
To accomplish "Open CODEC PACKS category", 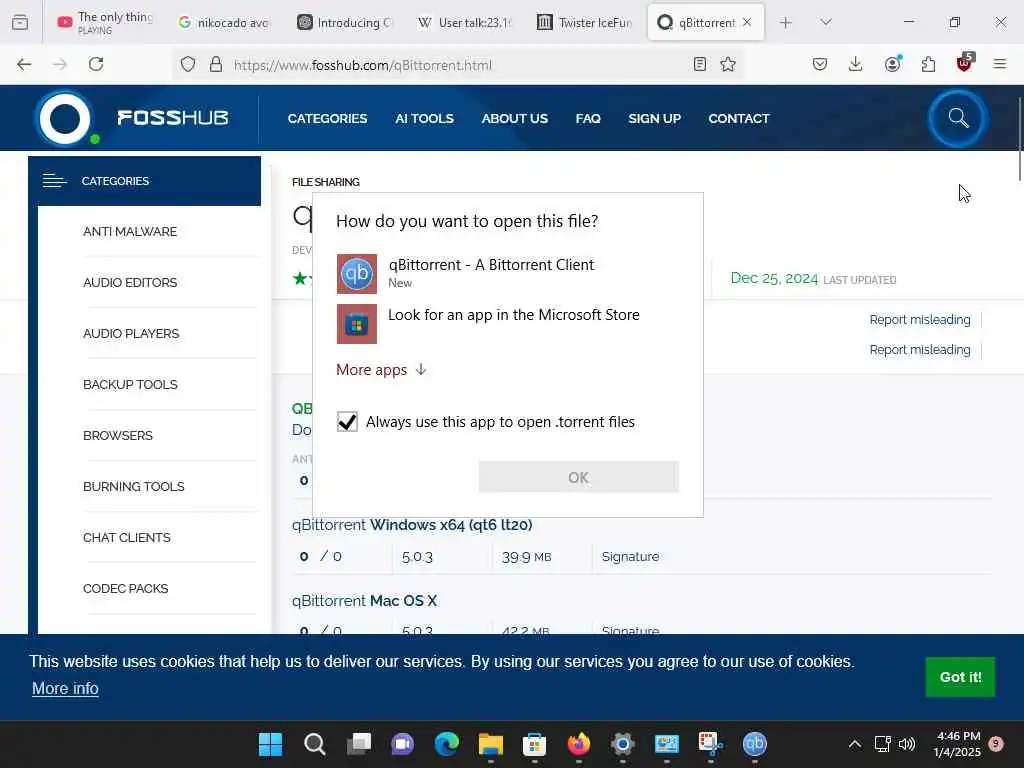I will (x=125, y=588).
